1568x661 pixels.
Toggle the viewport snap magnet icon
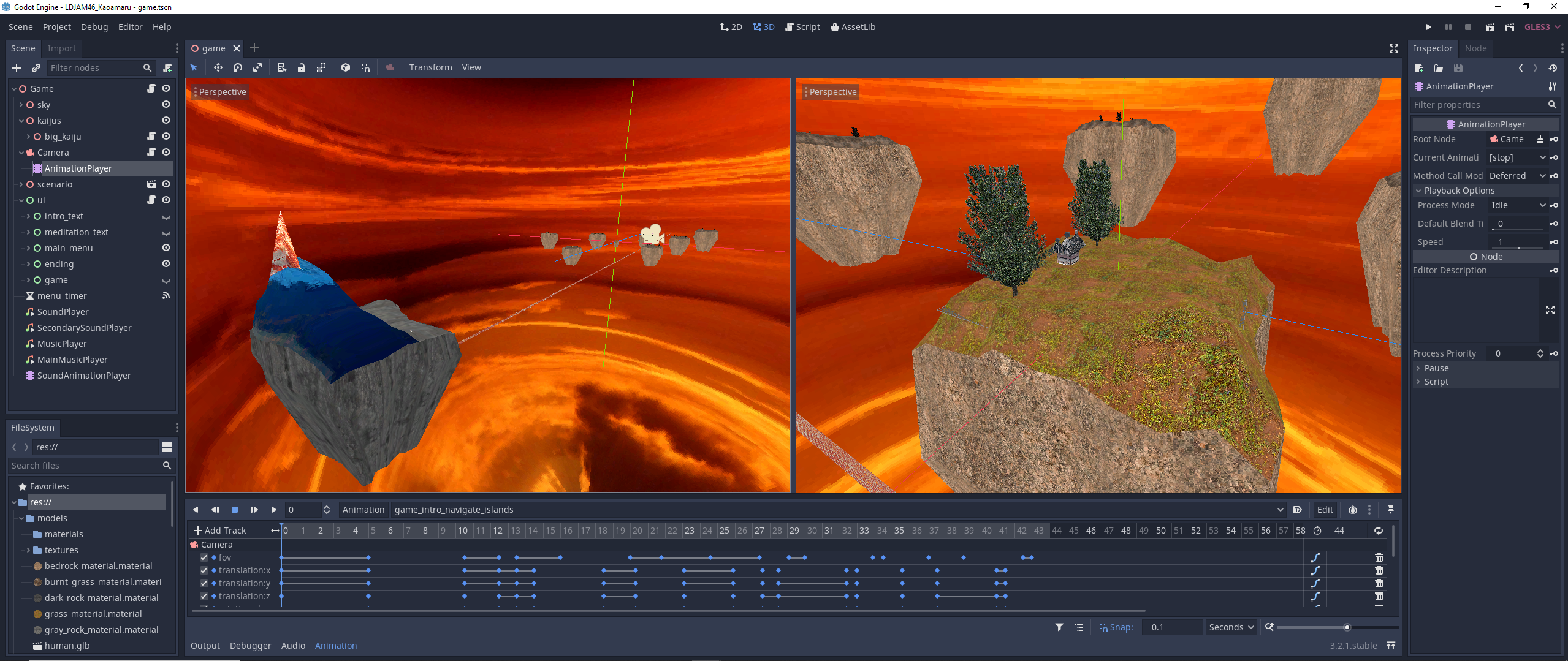[x=366, y=67]
